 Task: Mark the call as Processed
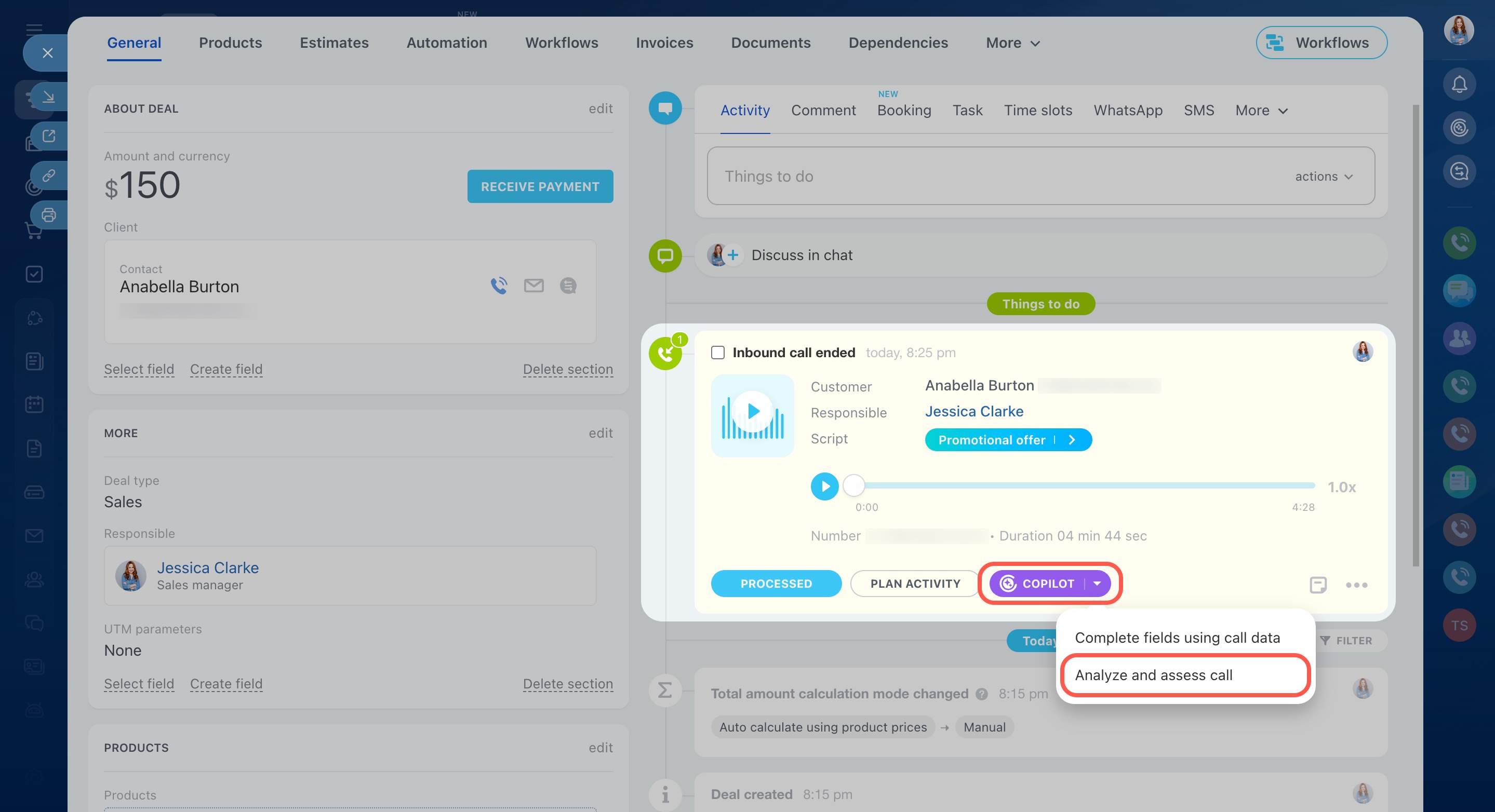[x=776, y=584]
